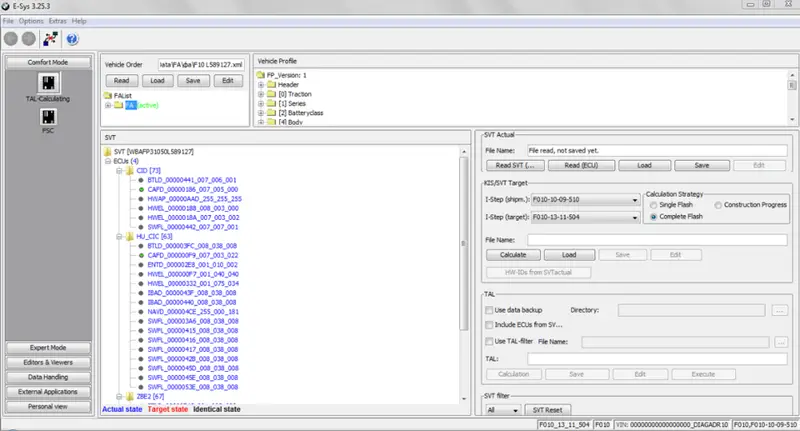The image size is (800, 431).
Task: Open the Extras menu
Action: click(x=58, y=21)
